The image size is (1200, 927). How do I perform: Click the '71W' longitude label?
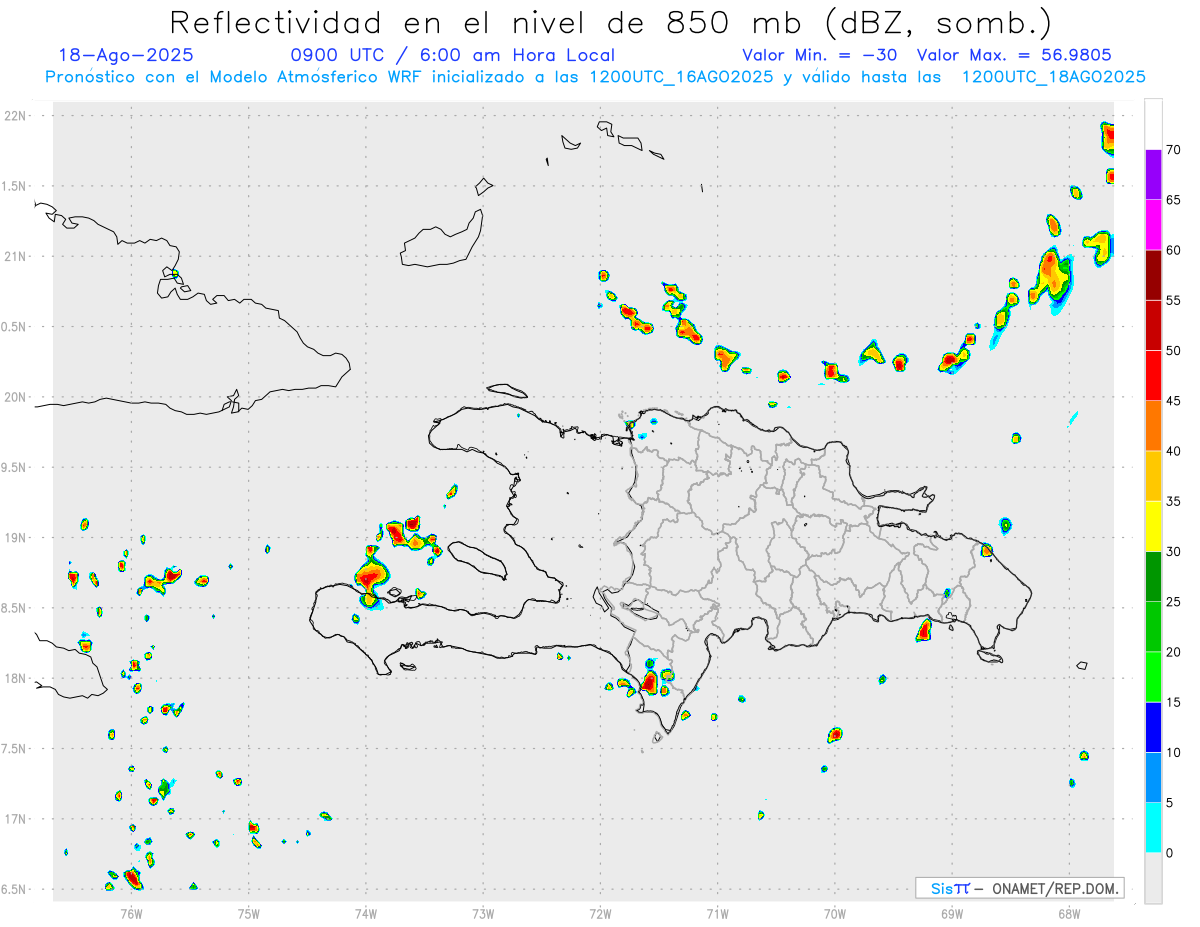[x=717, y=914]
